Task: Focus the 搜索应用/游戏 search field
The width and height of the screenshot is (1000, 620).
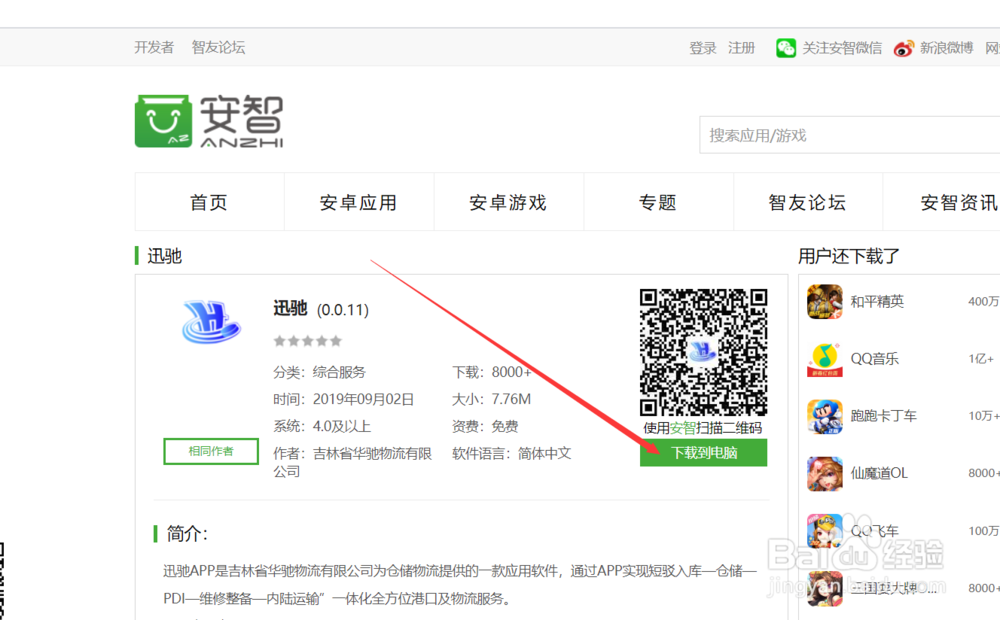Action: coord(849,135)
